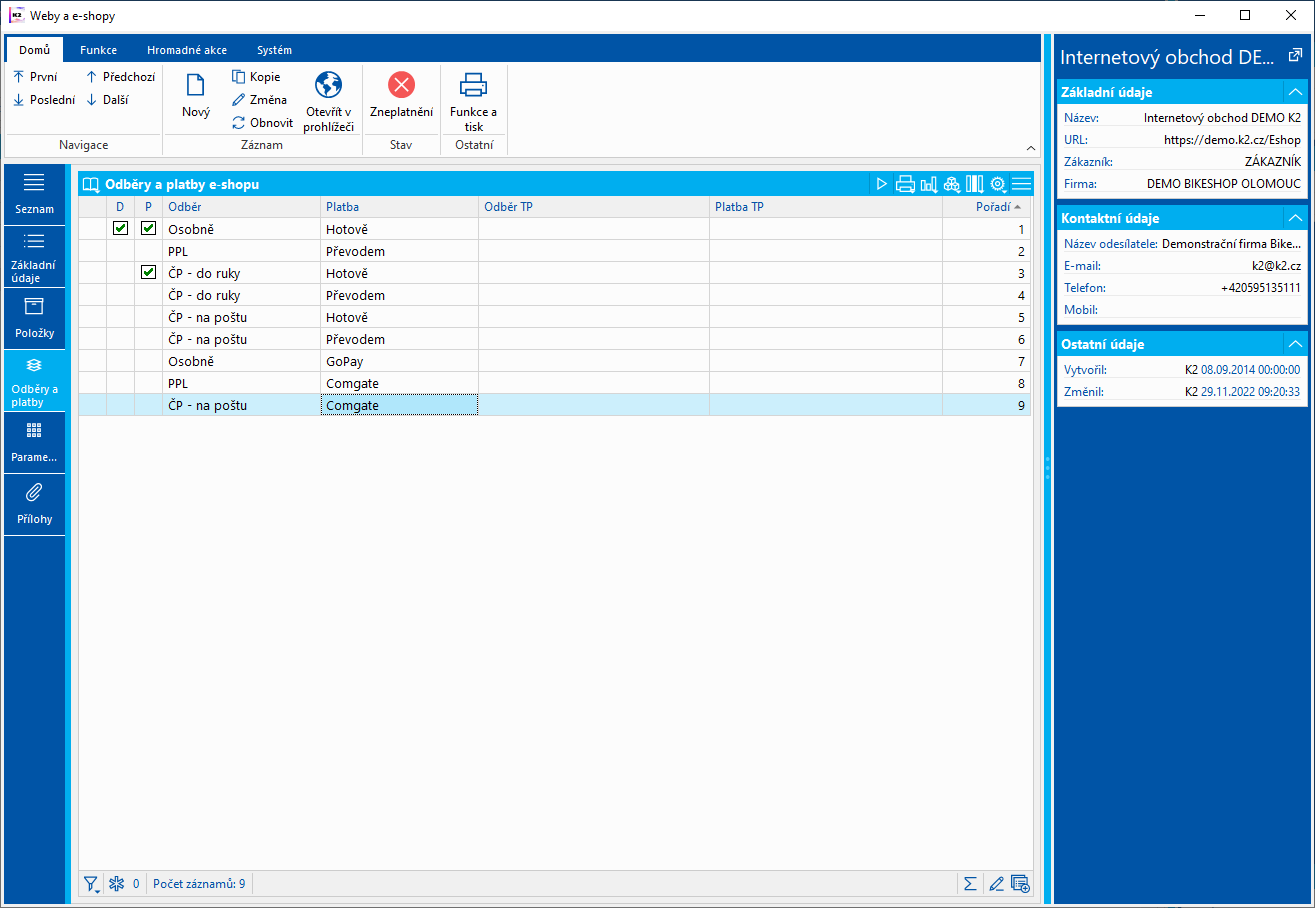
Task: Open the columns setup icon in grid header
Action: coord(974,184)
